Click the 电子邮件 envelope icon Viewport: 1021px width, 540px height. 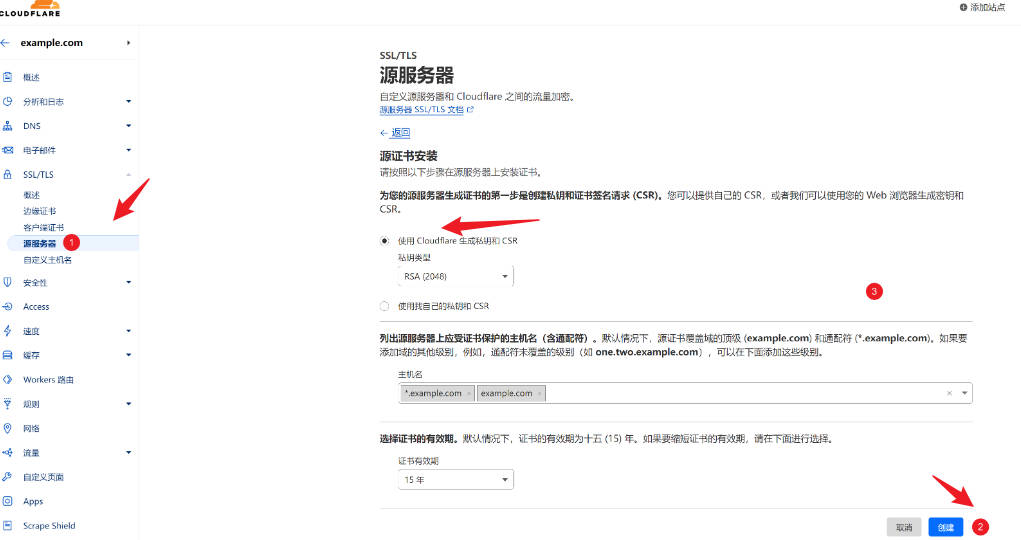(x=7, y=150)
